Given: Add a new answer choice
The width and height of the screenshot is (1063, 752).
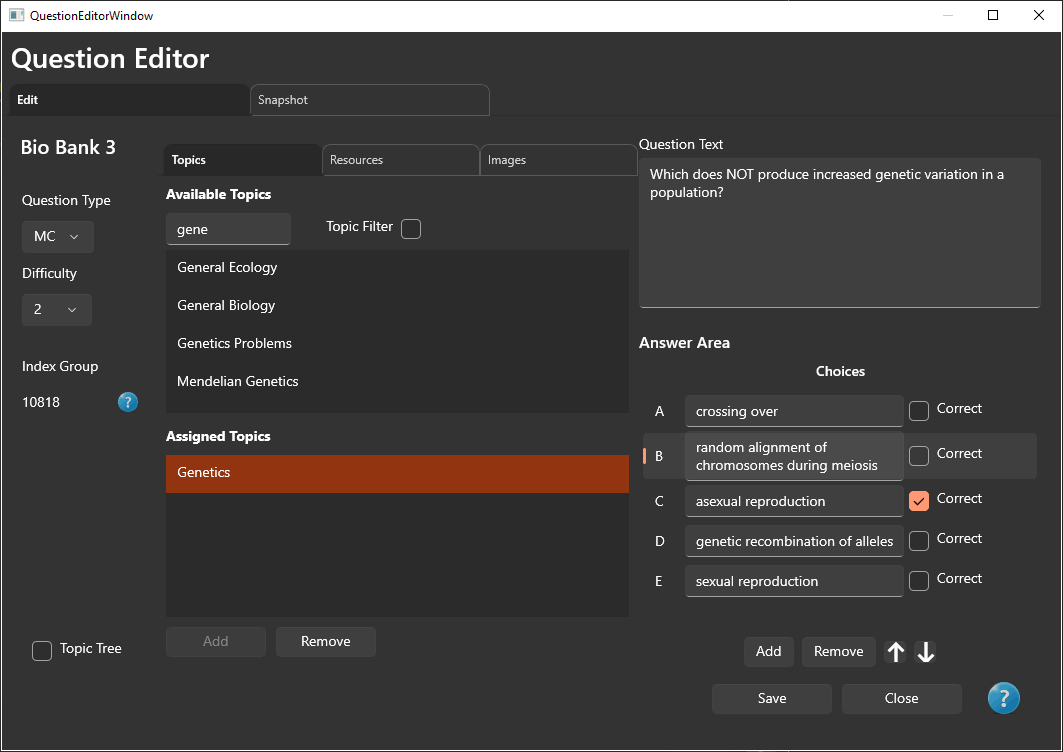Looking at the screenshot, I should 768,652.
